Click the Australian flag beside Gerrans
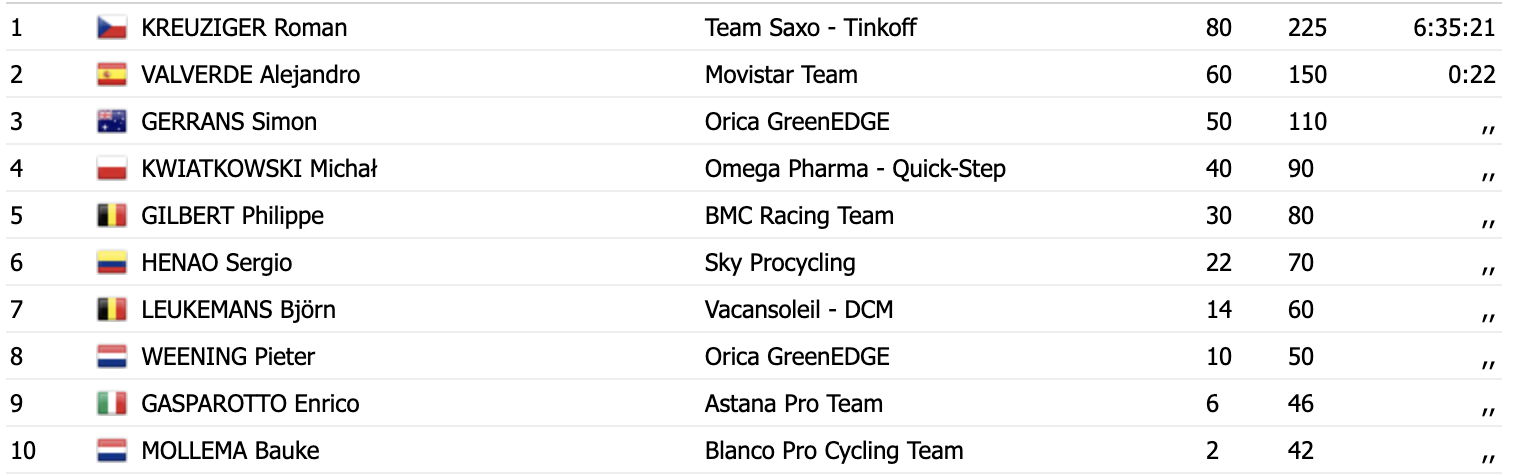The width and height of the screenshot is (1538, 476). click(x=111, y=122)
